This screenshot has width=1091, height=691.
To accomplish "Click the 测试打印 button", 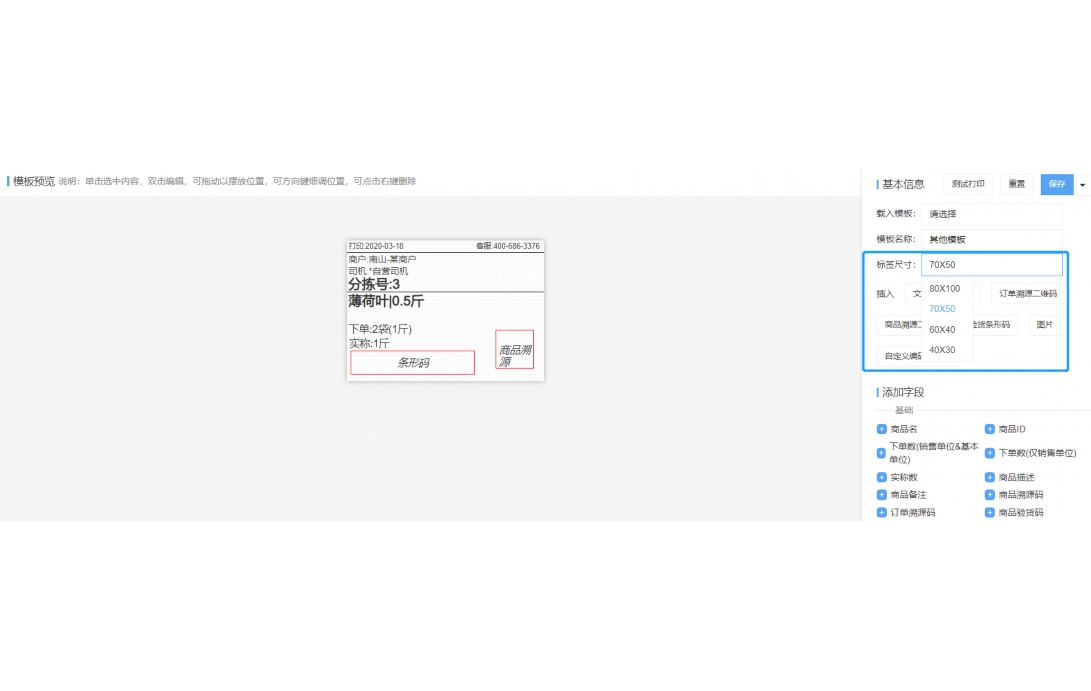I will [x=968, y=184].
